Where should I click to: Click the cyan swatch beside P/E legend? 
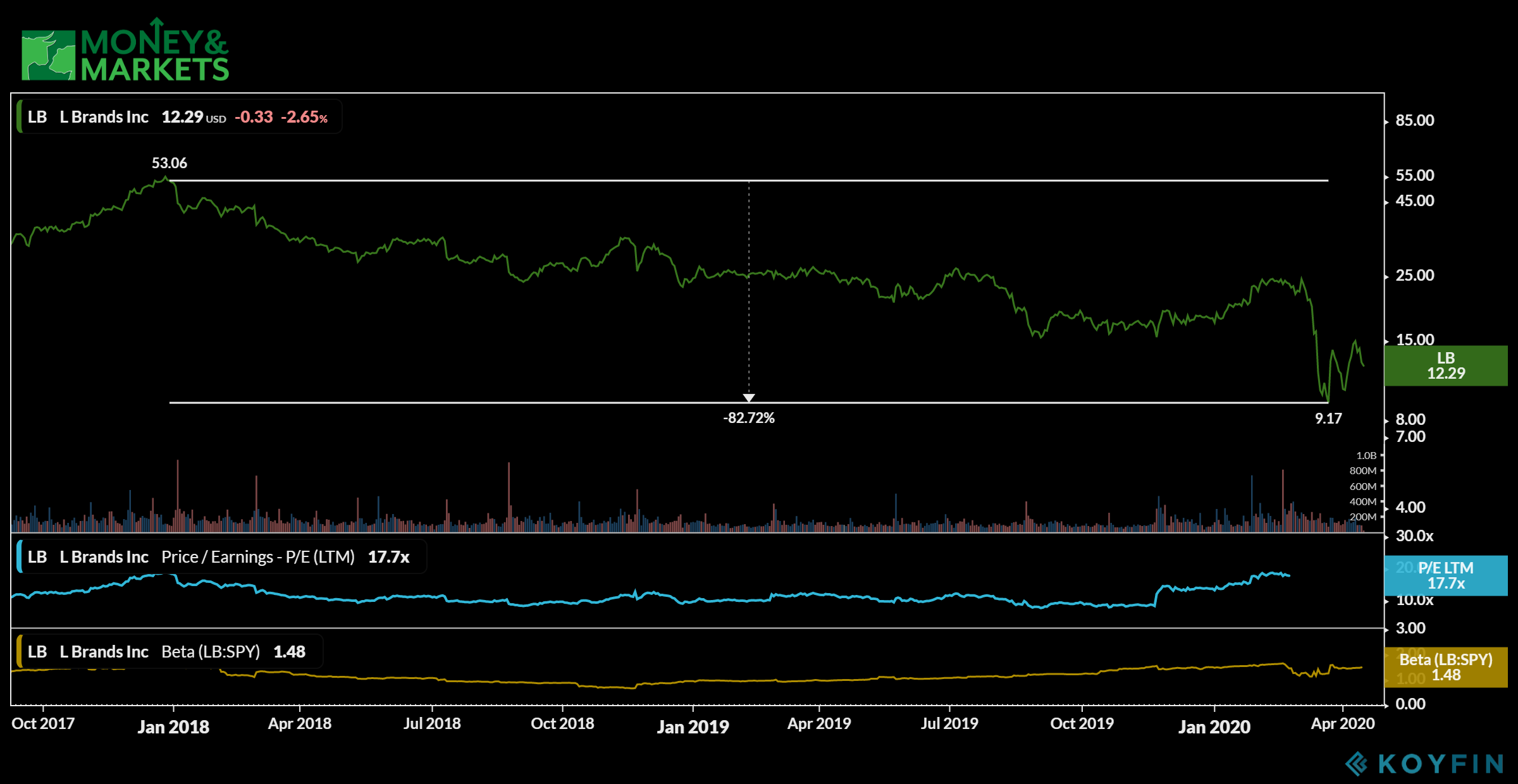click(x=20, y=556)
